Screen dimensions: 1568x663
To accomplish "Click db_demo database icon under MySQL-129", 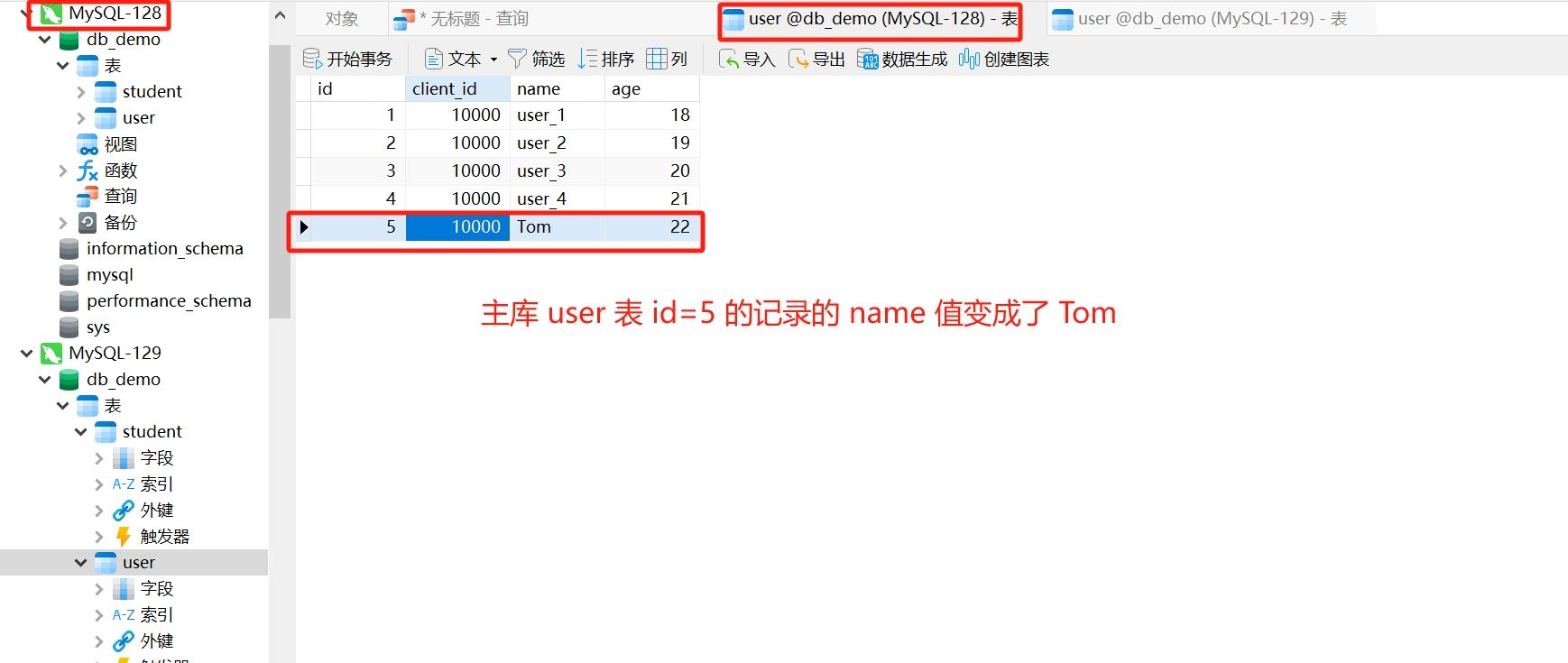I will coord(69,380).
